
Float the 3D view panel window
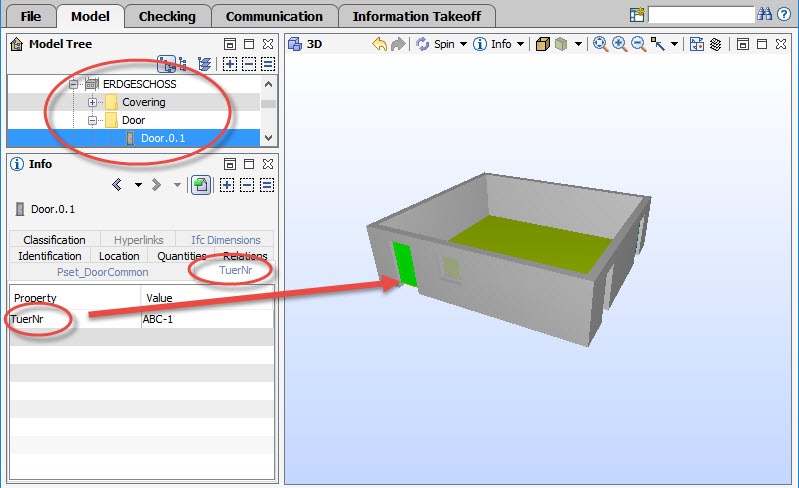coord(742,44)
